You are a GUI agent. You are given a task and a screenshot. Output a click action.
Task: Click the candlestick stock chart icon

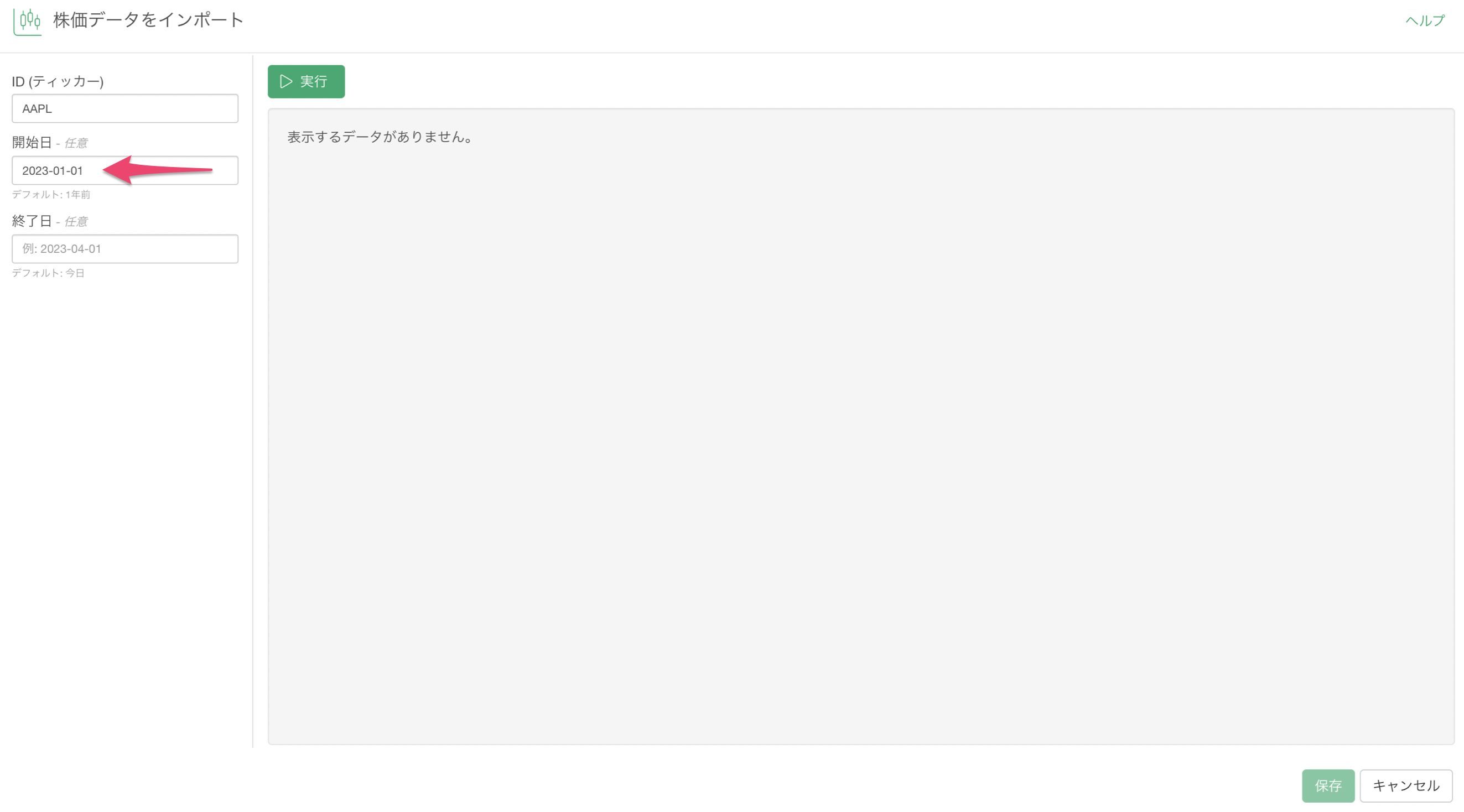(27, 21)
